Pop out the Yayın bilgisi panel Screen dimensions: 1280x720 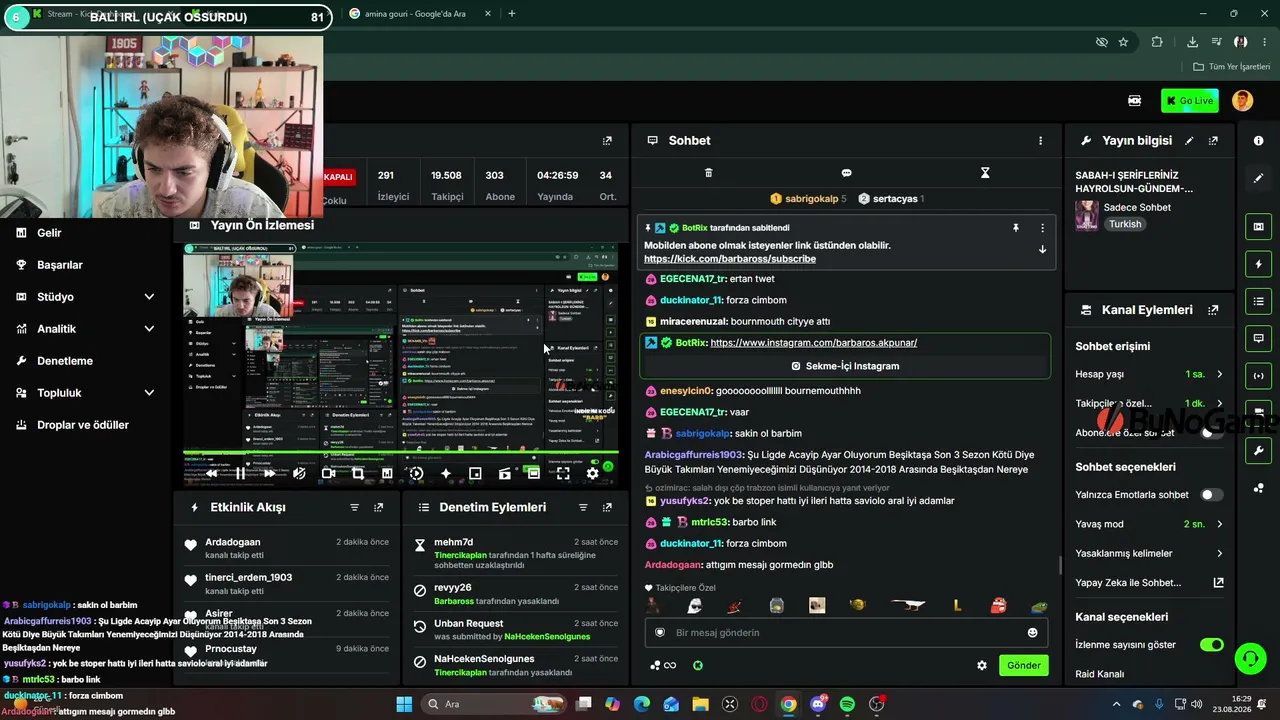point(1213,141)
